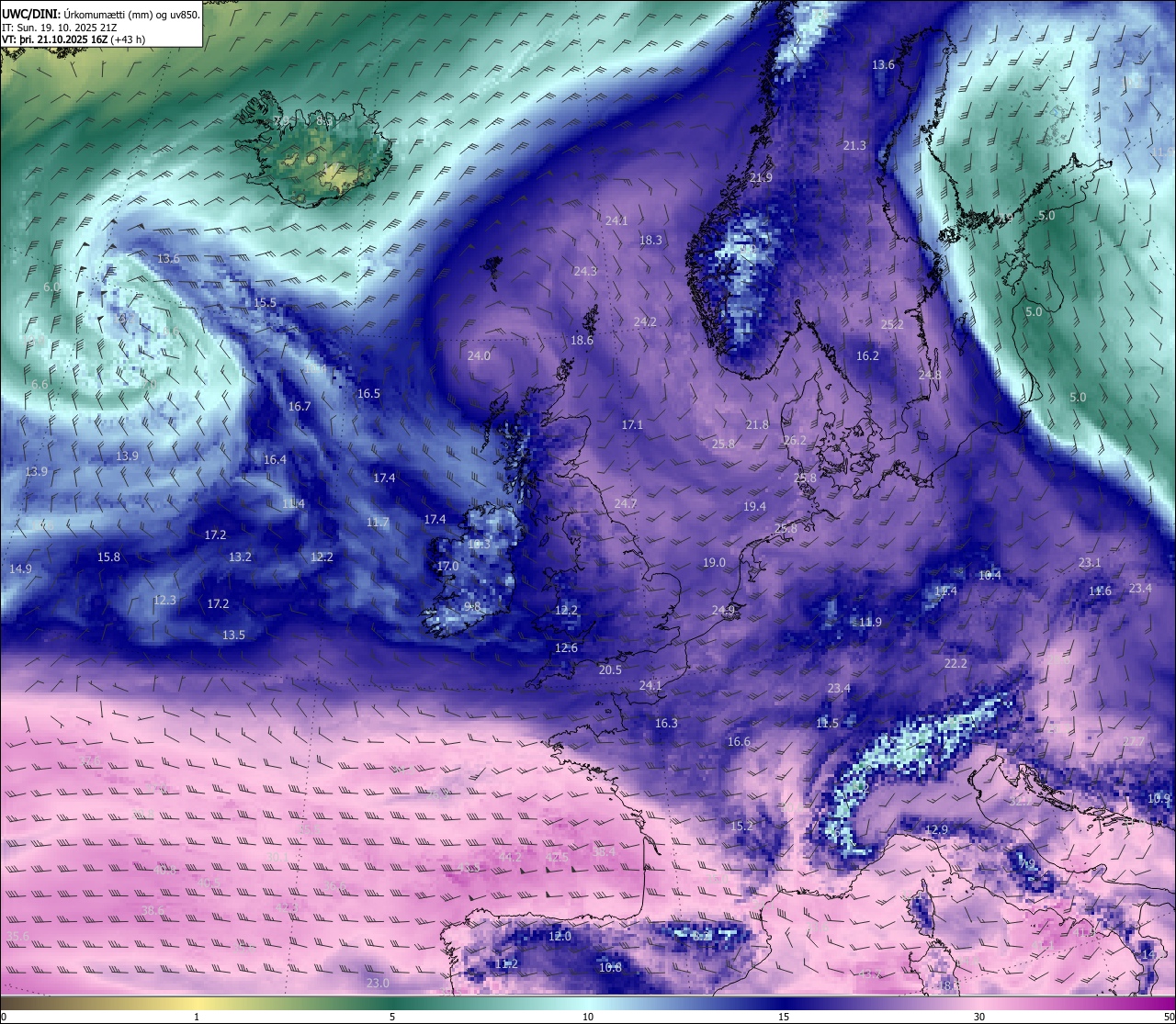Click the colorbar tick labeled 50
This screenshot has height=1024, width=1176.
(x=1169, y=1017)
